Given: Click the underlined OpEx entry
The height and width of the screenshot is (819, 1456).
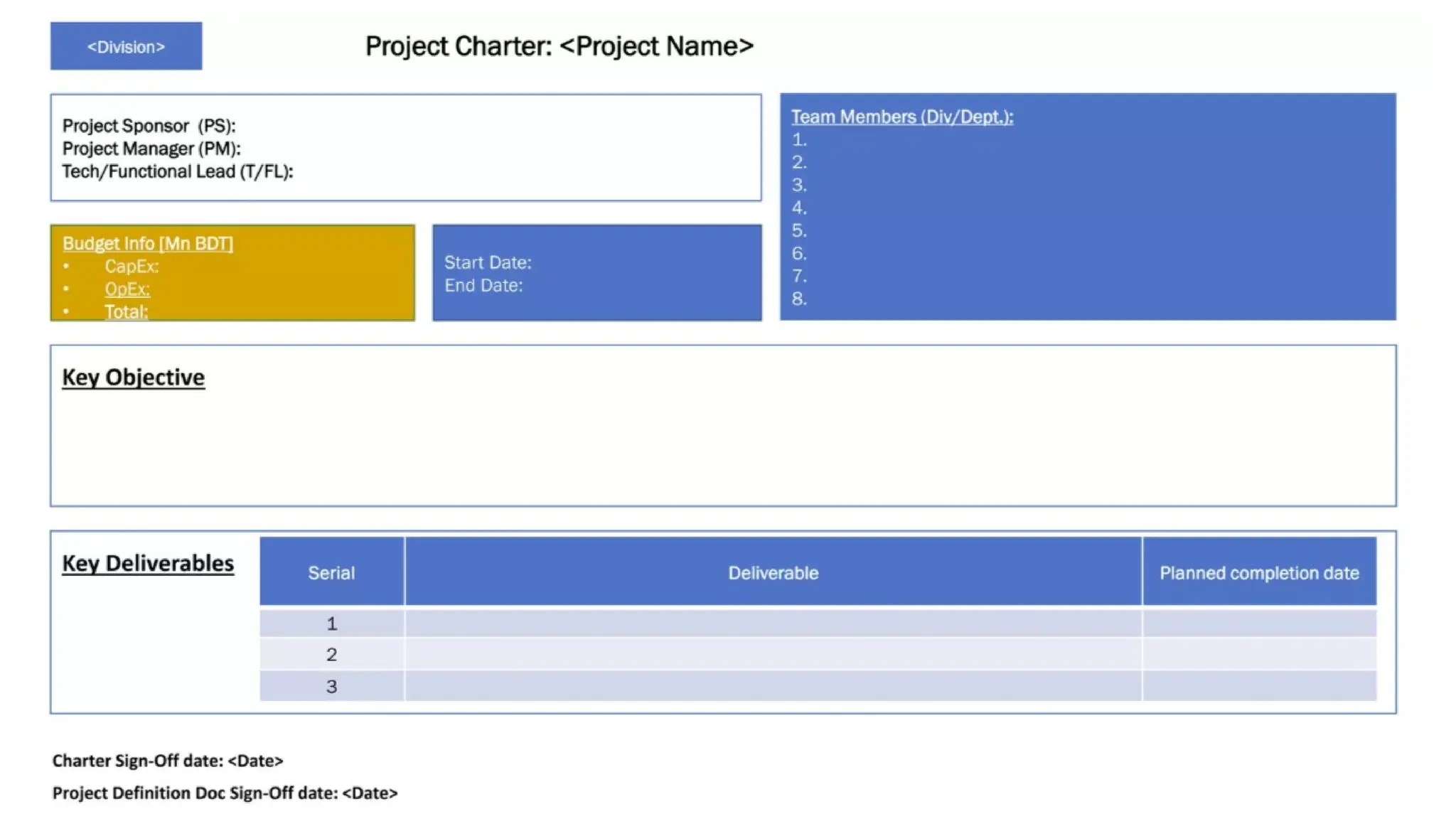Looking at the screenshot, I should tap(127, 289).
